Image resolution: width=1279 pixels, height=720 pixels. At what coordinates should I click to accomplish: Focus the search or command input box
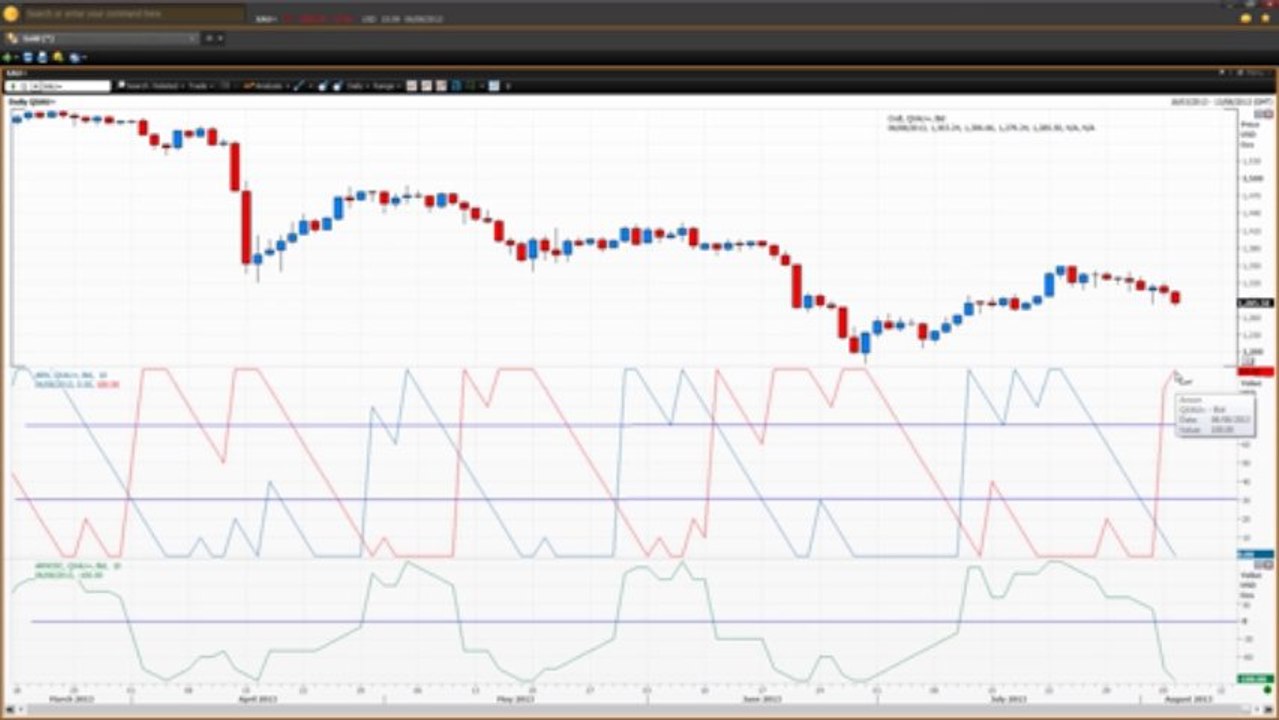[x=133, y=14]
